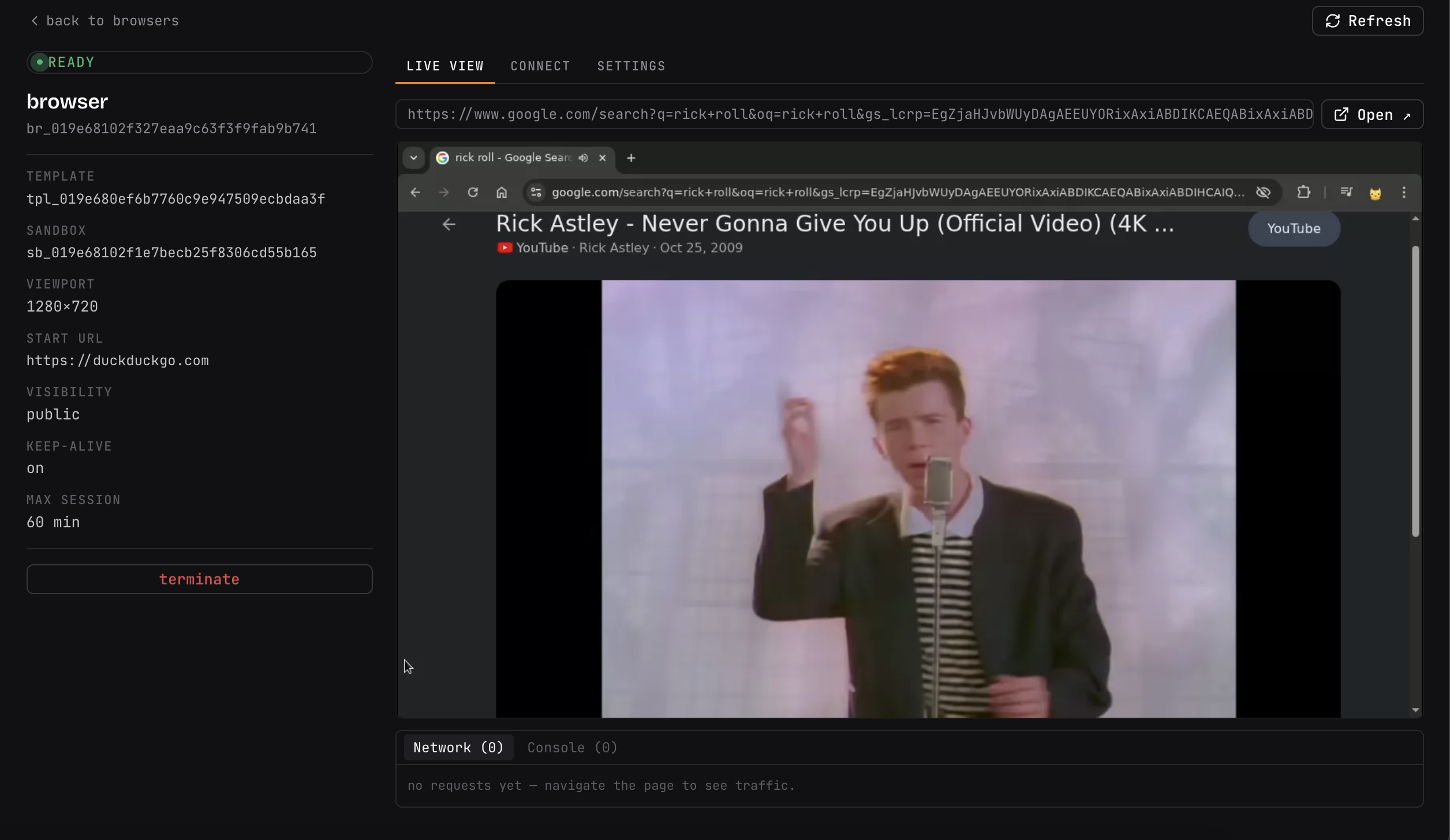
Task: Click the no requests yet message
Action: pos(601,786)
